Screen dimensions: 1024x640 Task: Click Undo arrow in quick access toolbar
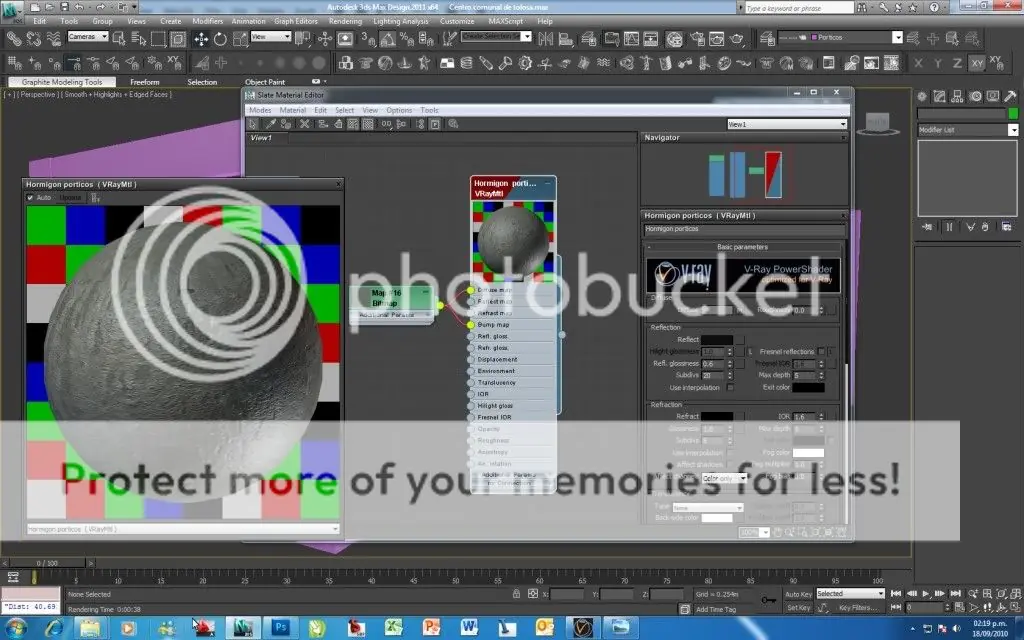point(78,7)
